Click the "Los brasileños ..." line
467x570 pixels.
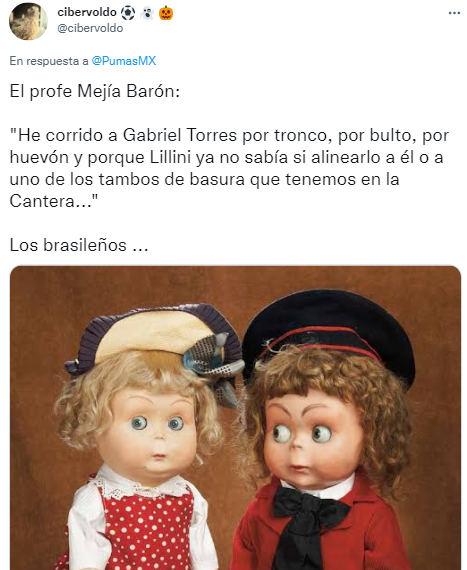tap(79, 245)
